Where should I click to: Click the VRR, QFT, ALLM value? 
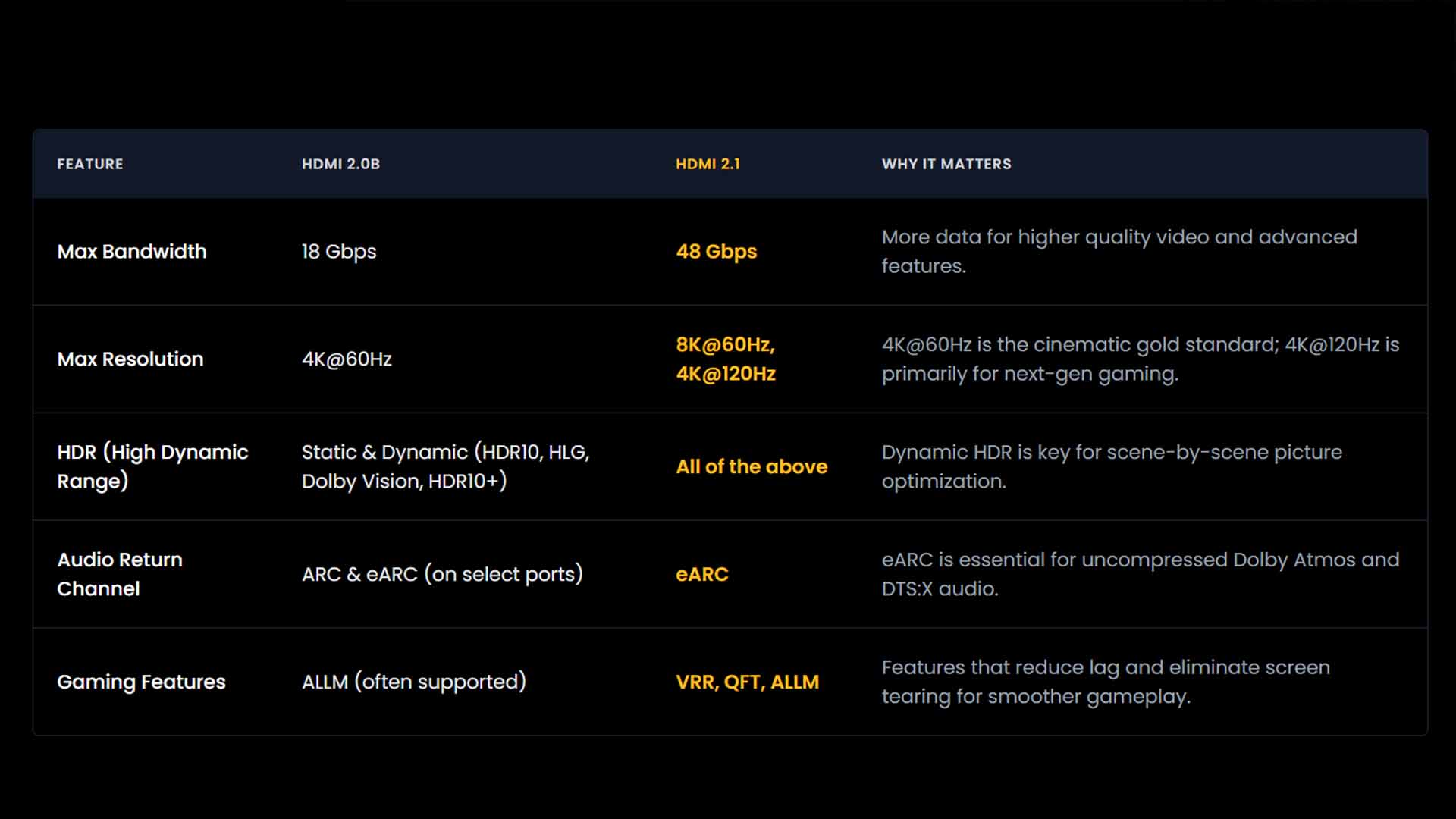(x=747, y=682)
